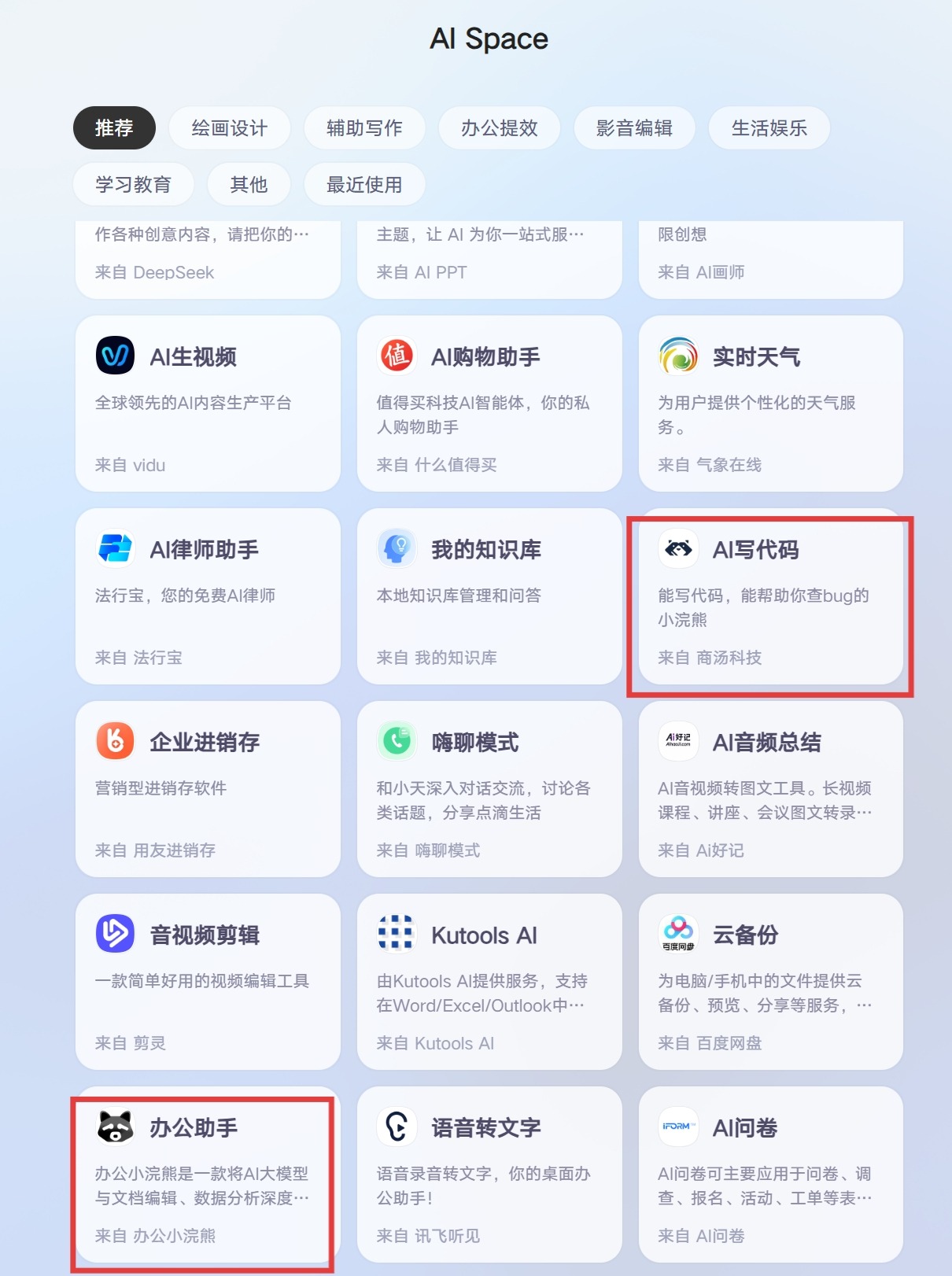Image resolution: width=952 pixels, height=1276 pixels.
Task: Click the Kutools AI dotted icon
Action: pos(397,934)
